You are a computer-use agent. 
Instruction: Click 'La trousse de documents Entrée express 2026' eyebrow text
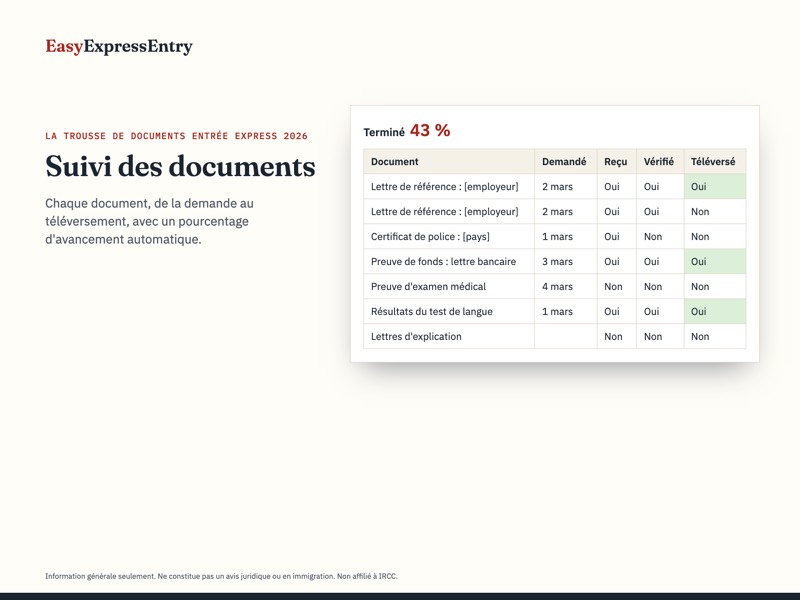click(177, 136)
